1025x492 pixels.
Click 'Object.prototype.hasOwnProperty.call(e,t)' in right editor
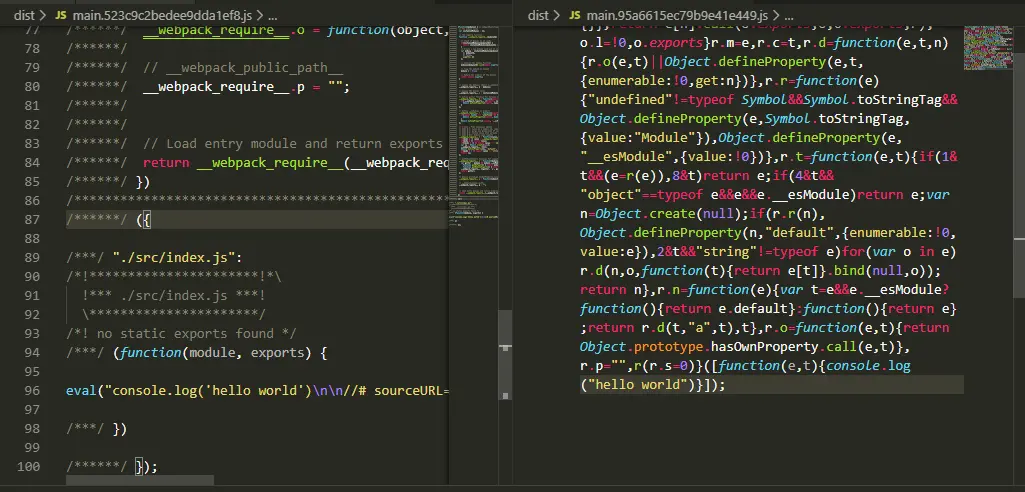pos(739,346)
